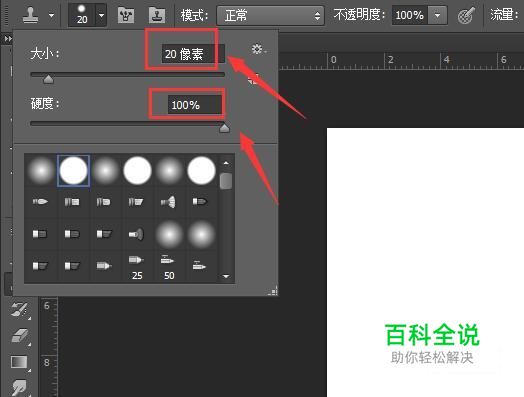Select the Clone Stamp tool icon
The height and width of the screenshot is (397, 524).
point(30,15)
